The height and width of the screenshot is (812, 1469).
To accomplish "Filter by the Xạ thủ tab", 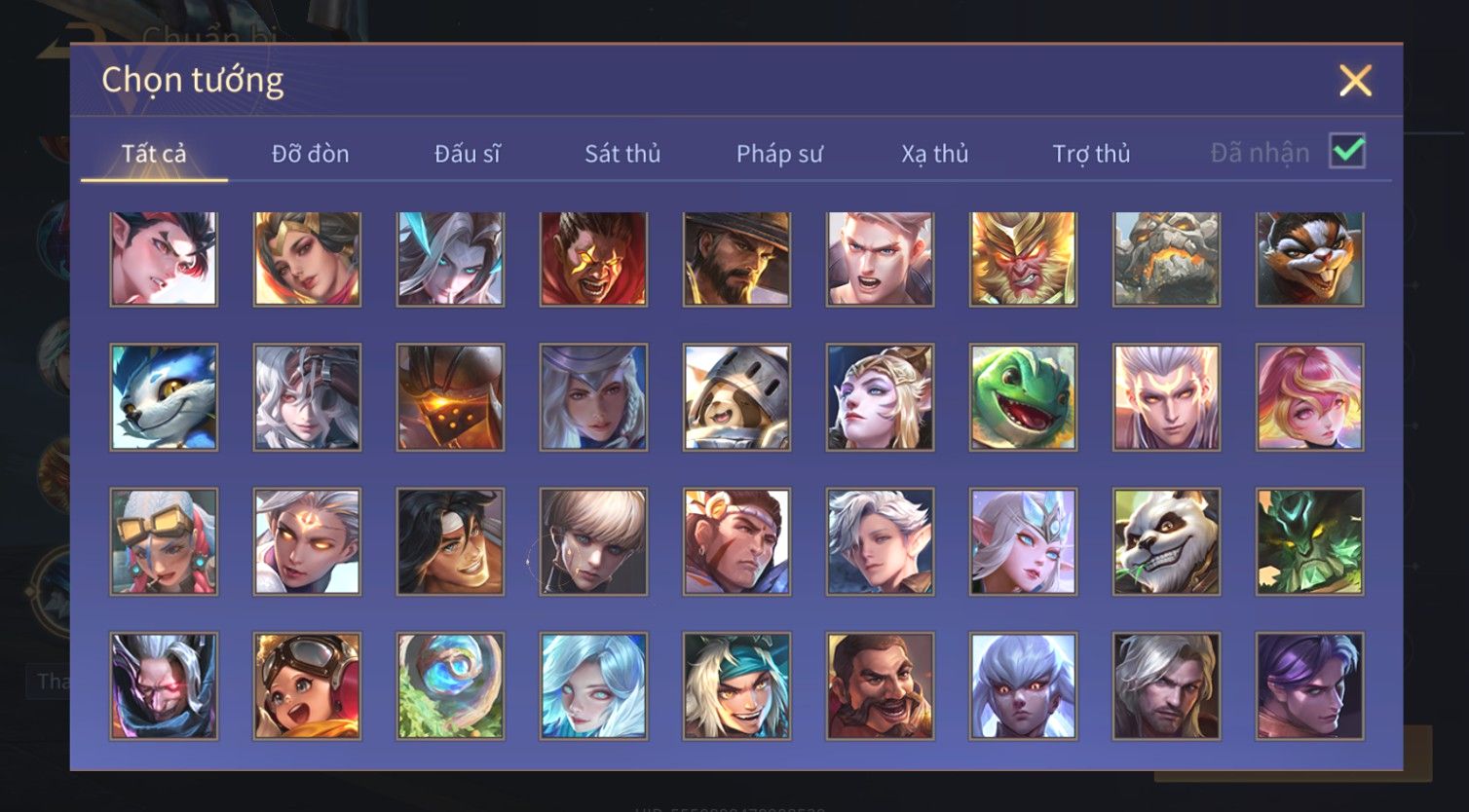I will [935, 154].
